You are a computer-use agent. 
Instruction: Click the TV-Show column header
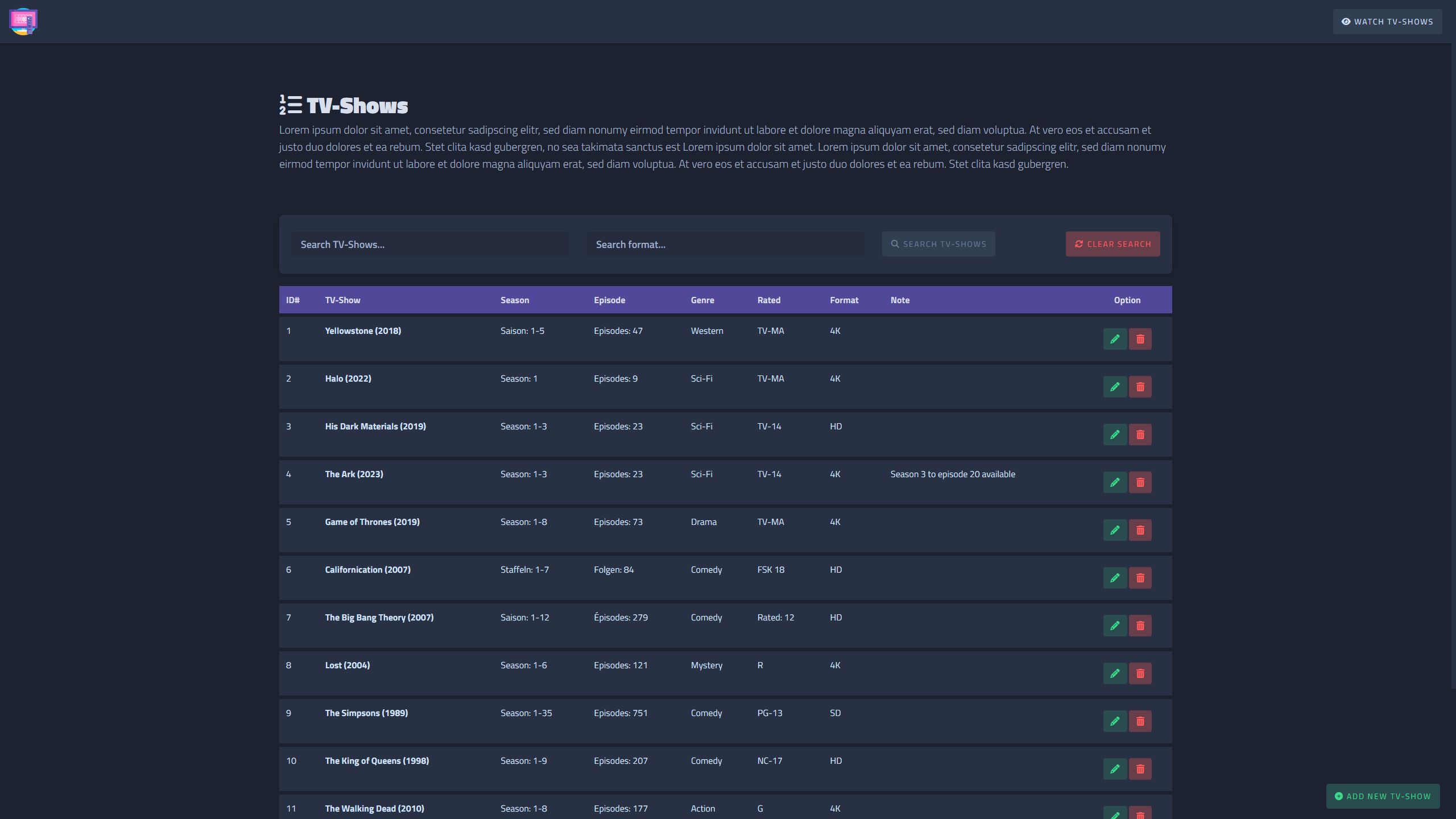click(342, 300)
